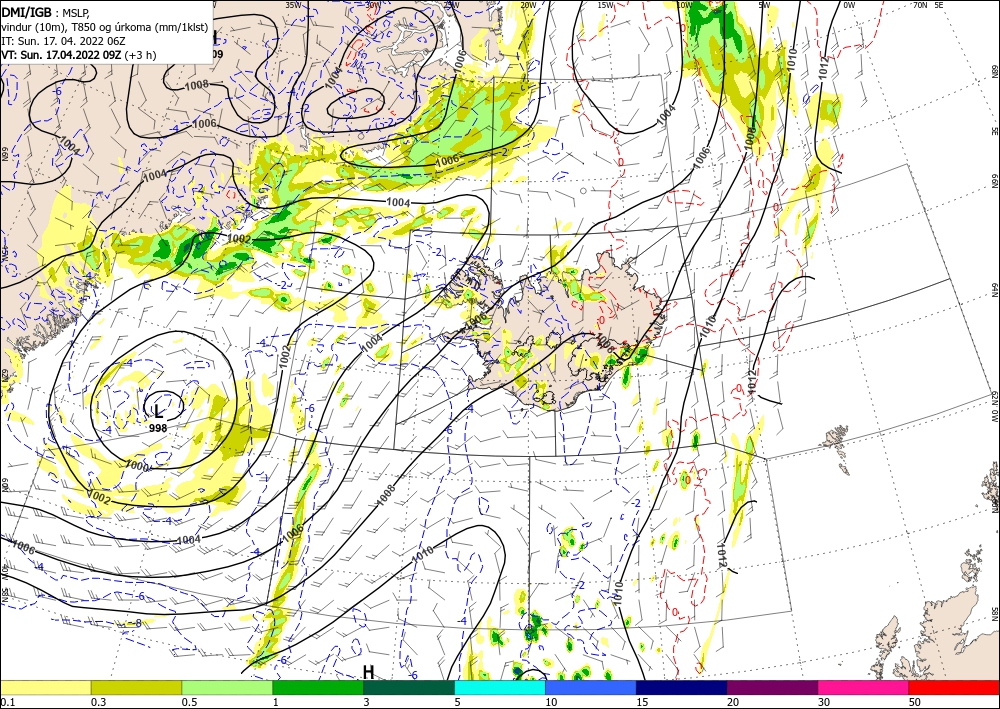Pick the blue 10 mm legend swatch
The image size is (1000, 709).
point(591,687)
